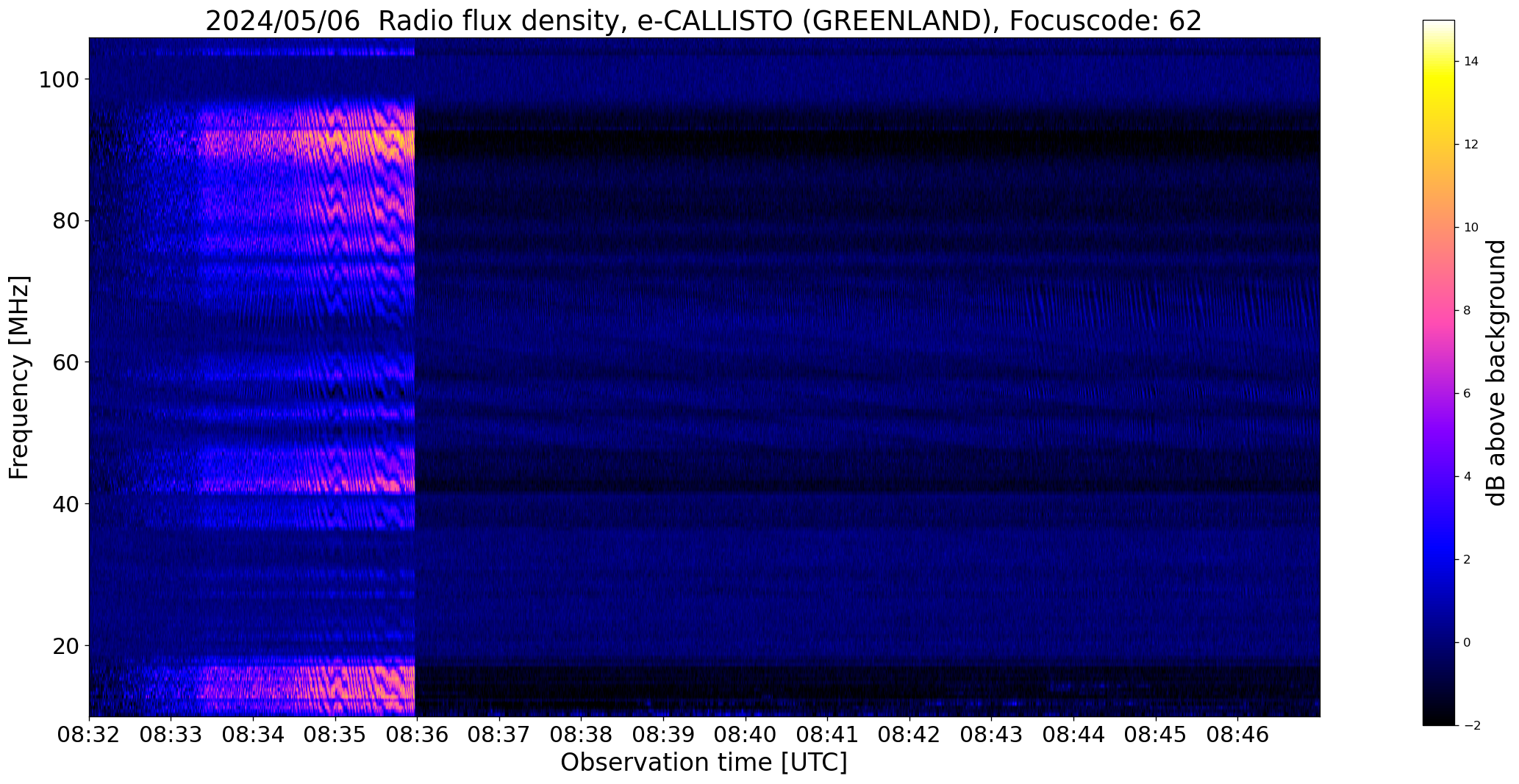Viewport: 1519px width, 784px height.
Task: Click the 08:44 time tick label
Action: 1073,735
